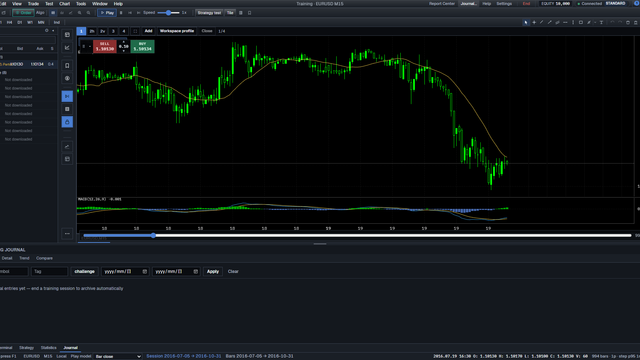This screenshot has height=360, width=640.
Task: Select the W1 timeframe
Action: coord(30,22)
